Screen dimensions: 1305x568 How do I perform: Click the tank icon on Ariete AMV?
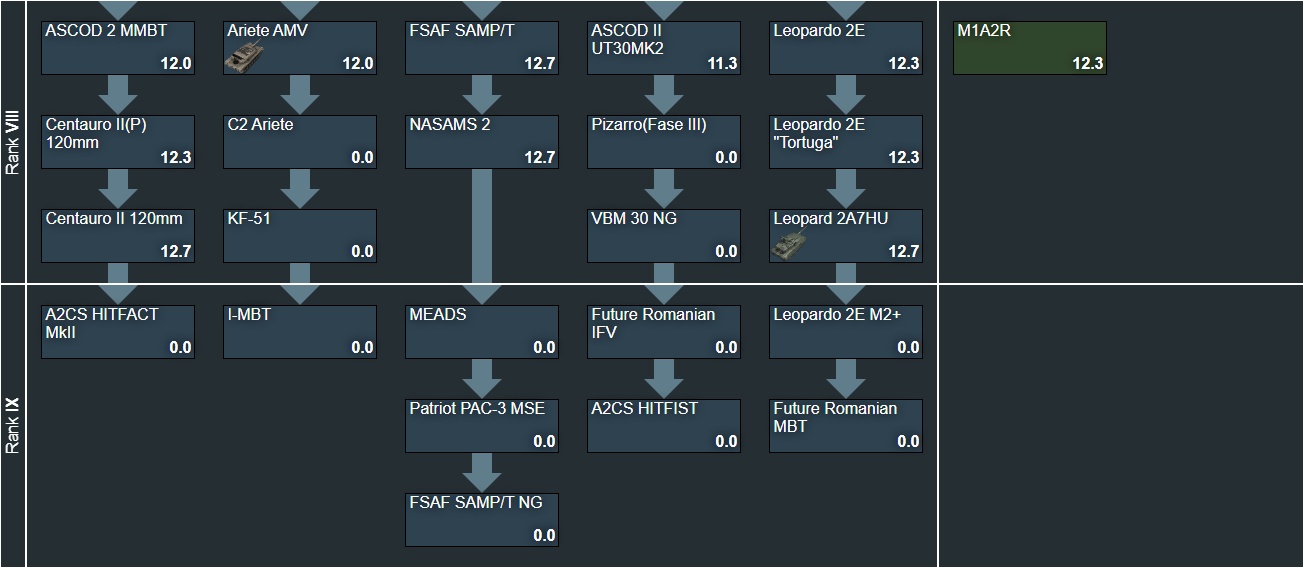tap(241, 62)
